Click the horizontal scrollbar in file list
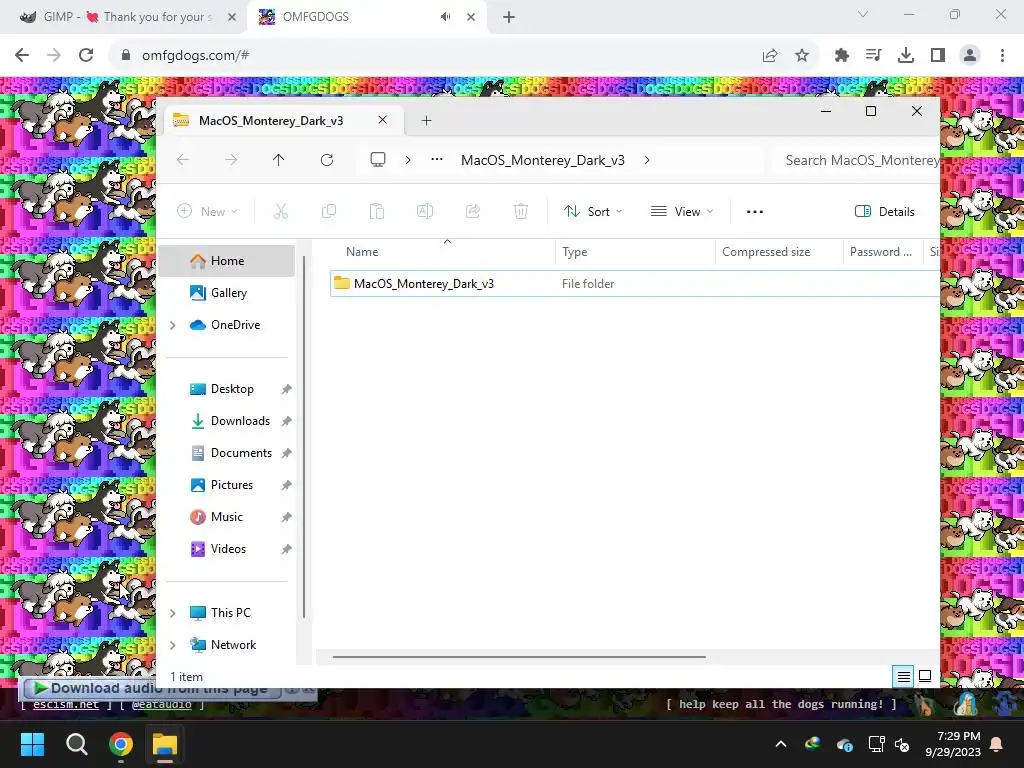 [x=519, y=657]
